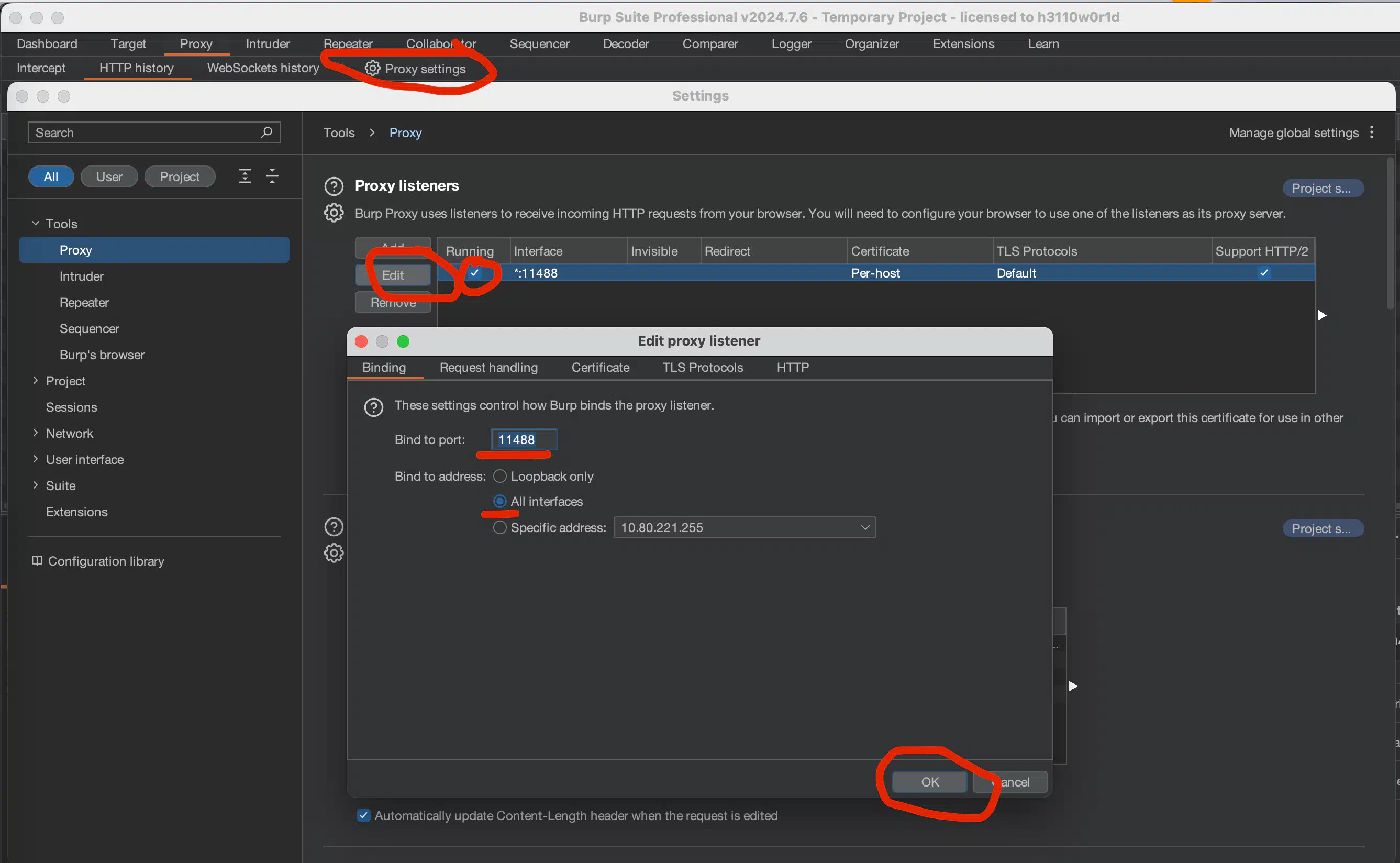This screenshot has height=863, width=1400.
Task: Switch to WebSockets history subtab
Action: pos(262,68)
